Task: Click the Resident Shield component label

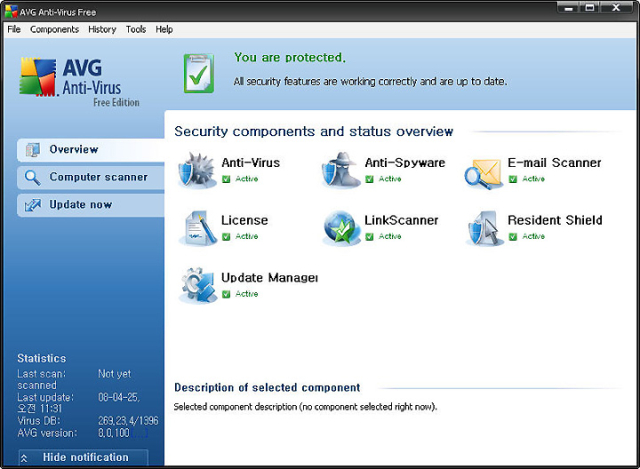Action: pyautogui.click(x=555, y=220)
